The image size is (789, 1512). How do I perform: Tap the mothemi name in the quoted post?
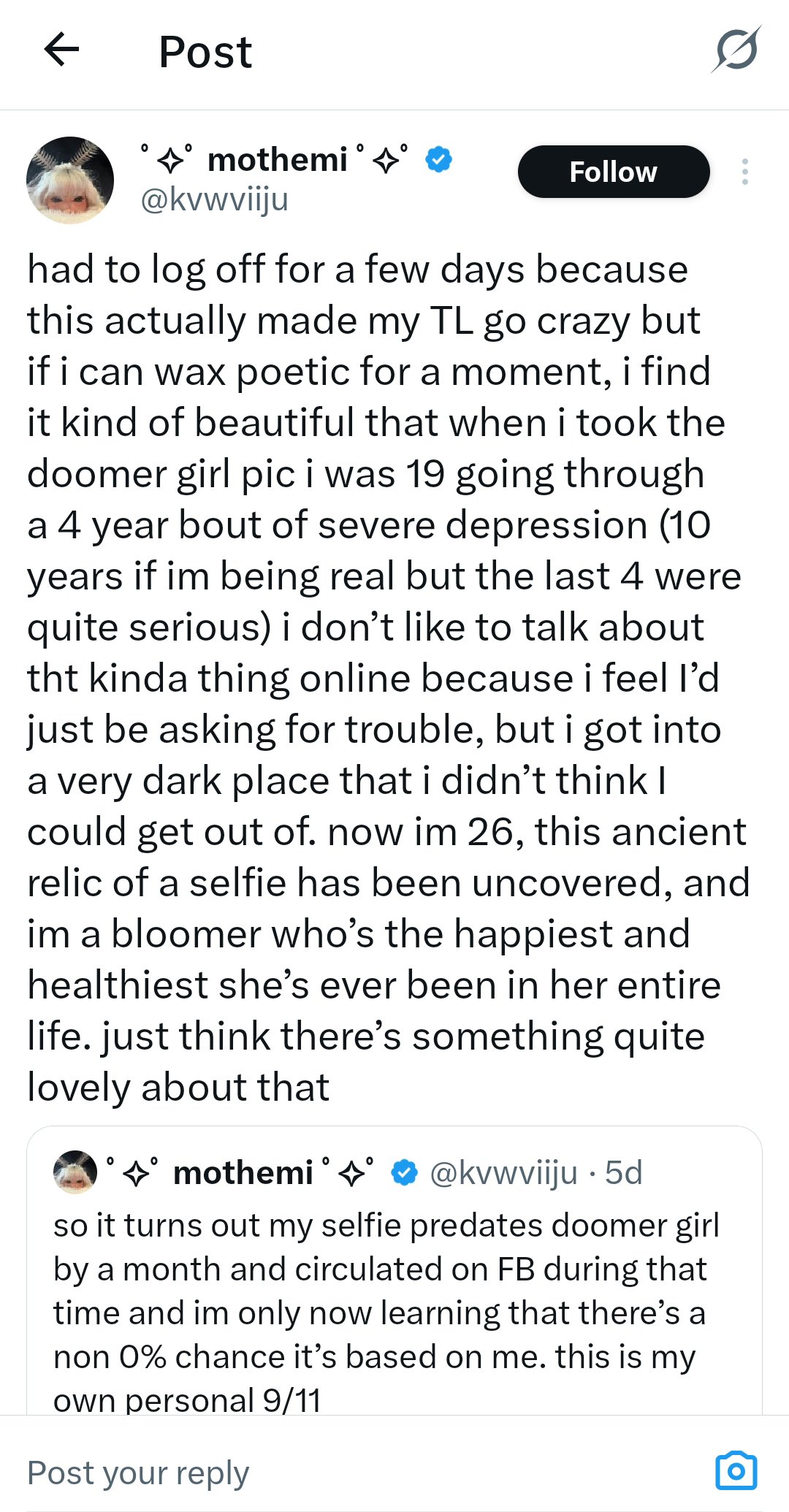(x=243, y=1173)
